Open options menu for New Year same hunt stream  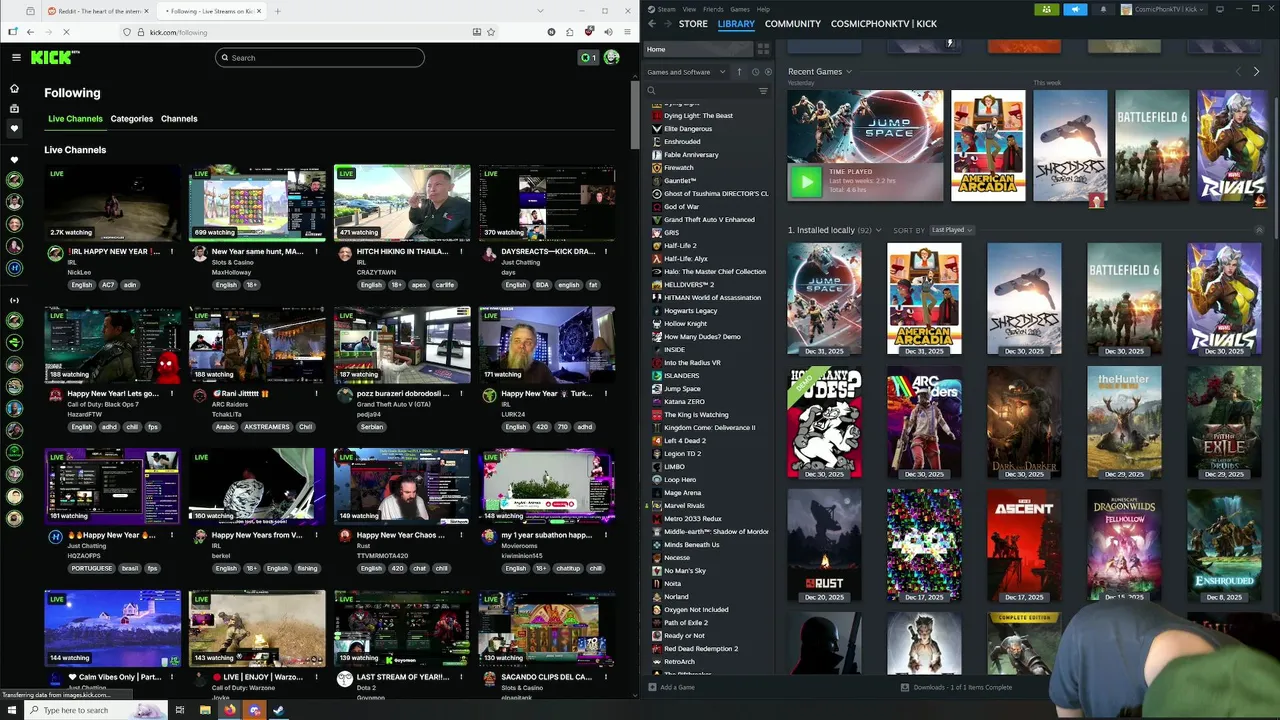click(316, 252)
